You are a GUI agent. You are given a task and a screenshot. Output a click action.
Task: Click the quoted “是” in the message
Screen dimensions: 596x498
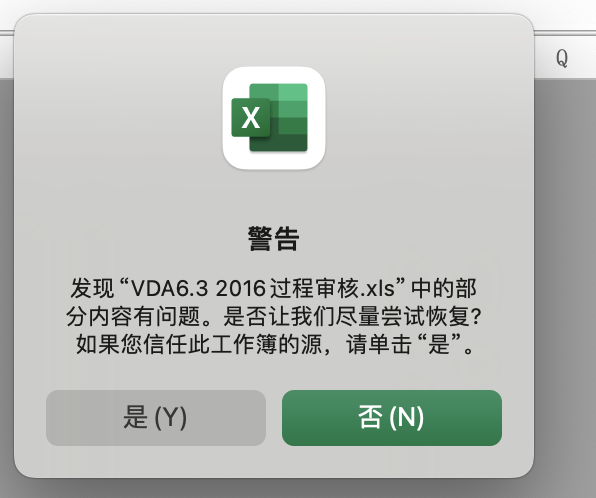(439, 344)
